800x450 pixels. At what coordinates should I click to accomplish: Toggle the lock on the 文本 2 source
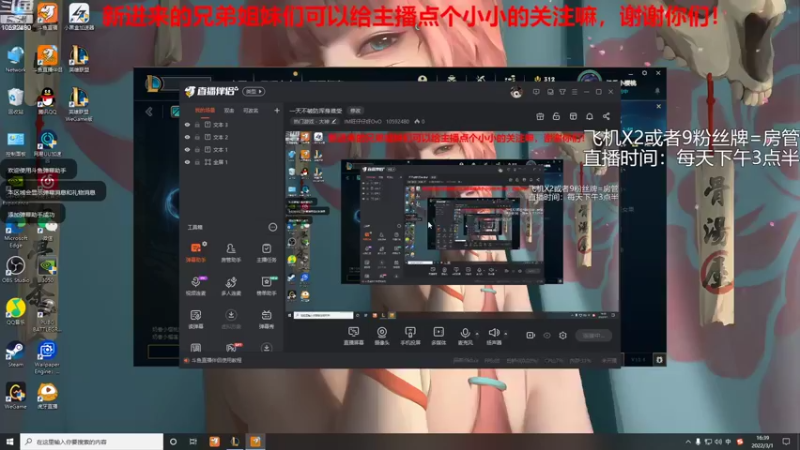(x=197, y=137)
